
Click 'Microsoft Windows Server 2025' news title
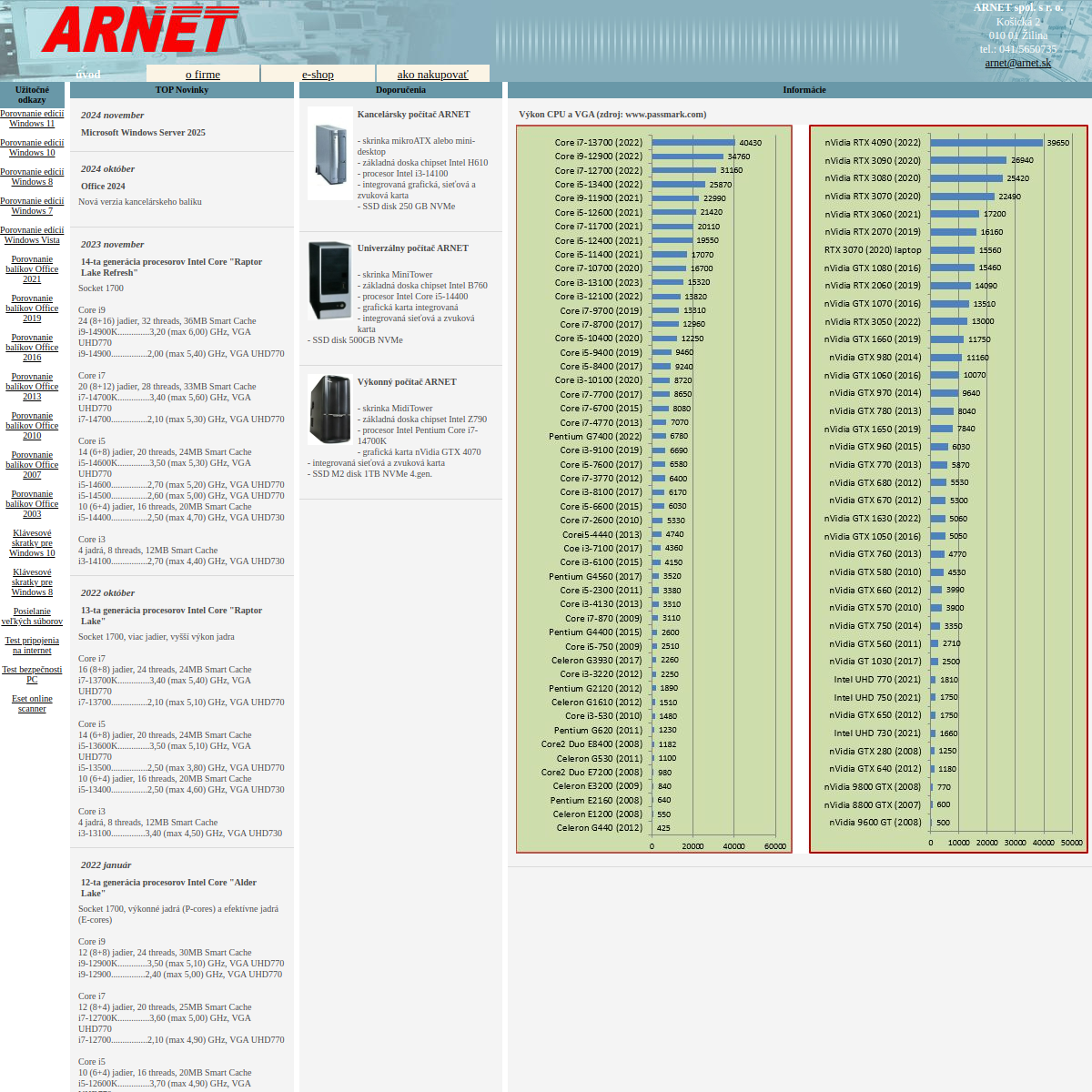pyautogui.click(x=143, y=133)
